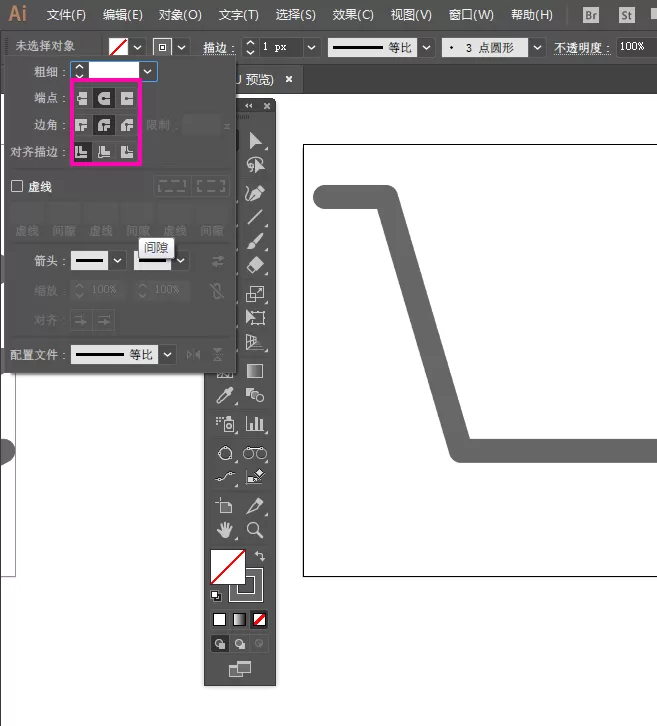Open the 文件(F) menu
Image resolution: width=657 pixels, height=726 pixels.
(x=66, y=15)
